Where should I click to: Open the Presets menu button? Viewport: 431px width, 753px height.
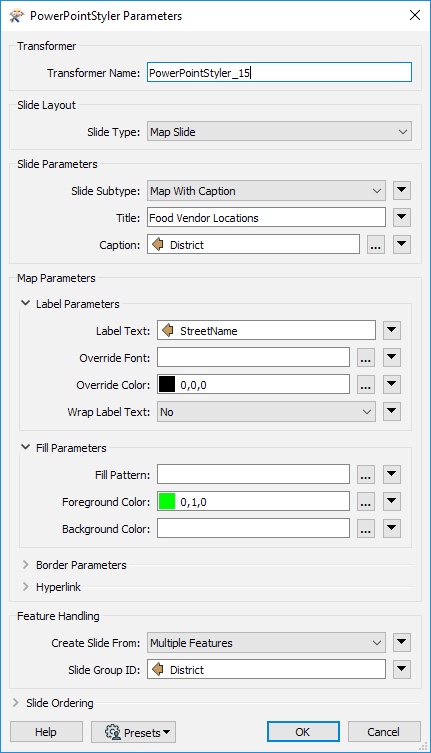(x=134, y=732)
